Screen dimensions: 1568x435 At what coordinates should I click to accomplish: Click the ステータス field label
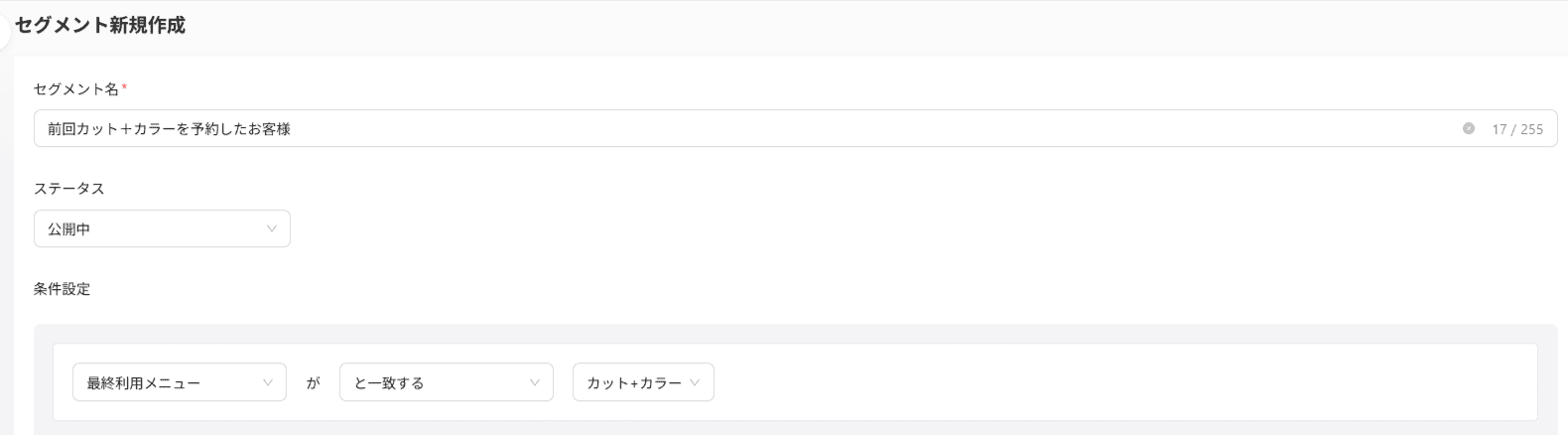pos(68,189)
